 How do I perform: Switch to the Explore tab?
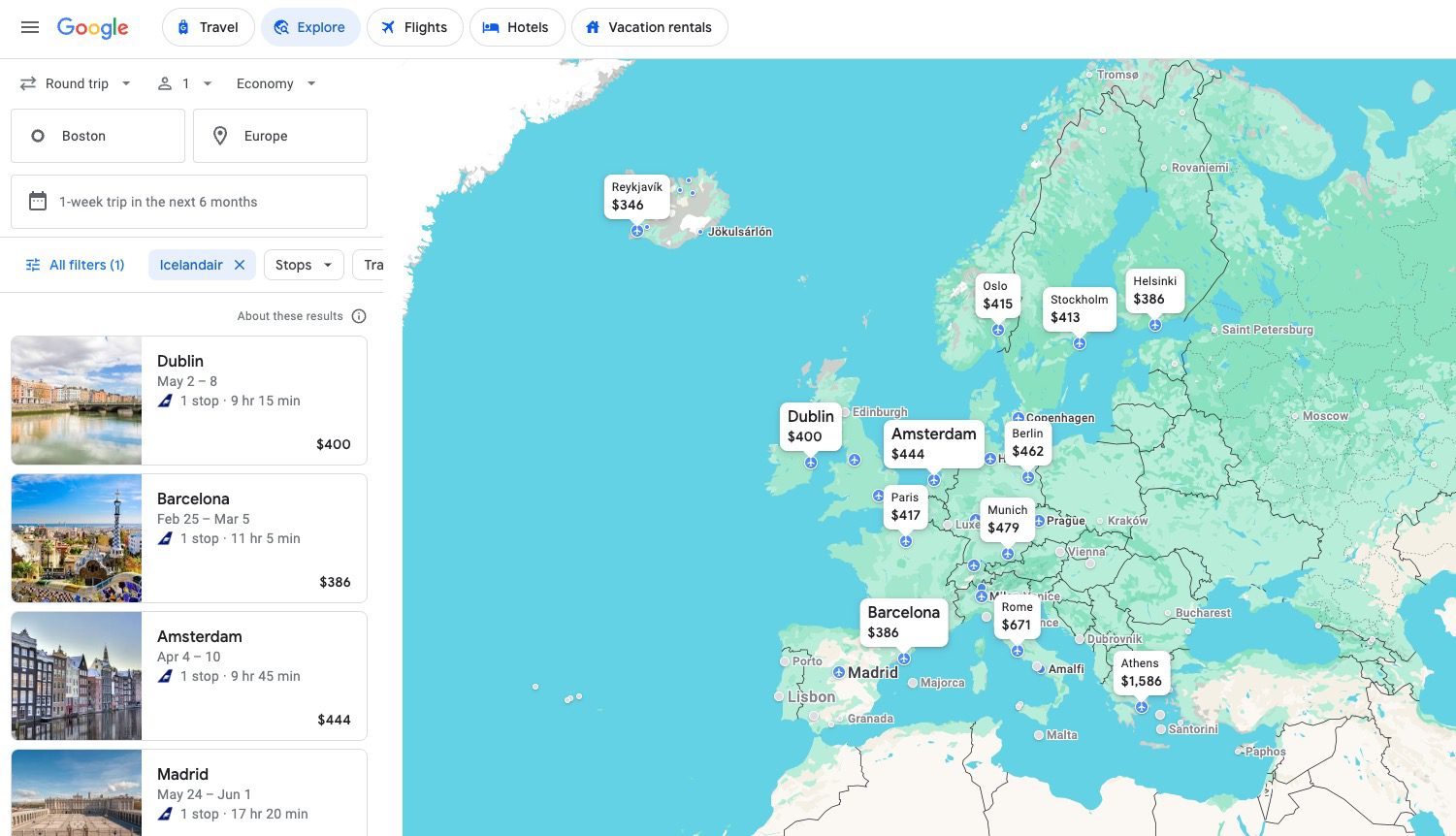(x=310, y=27)
